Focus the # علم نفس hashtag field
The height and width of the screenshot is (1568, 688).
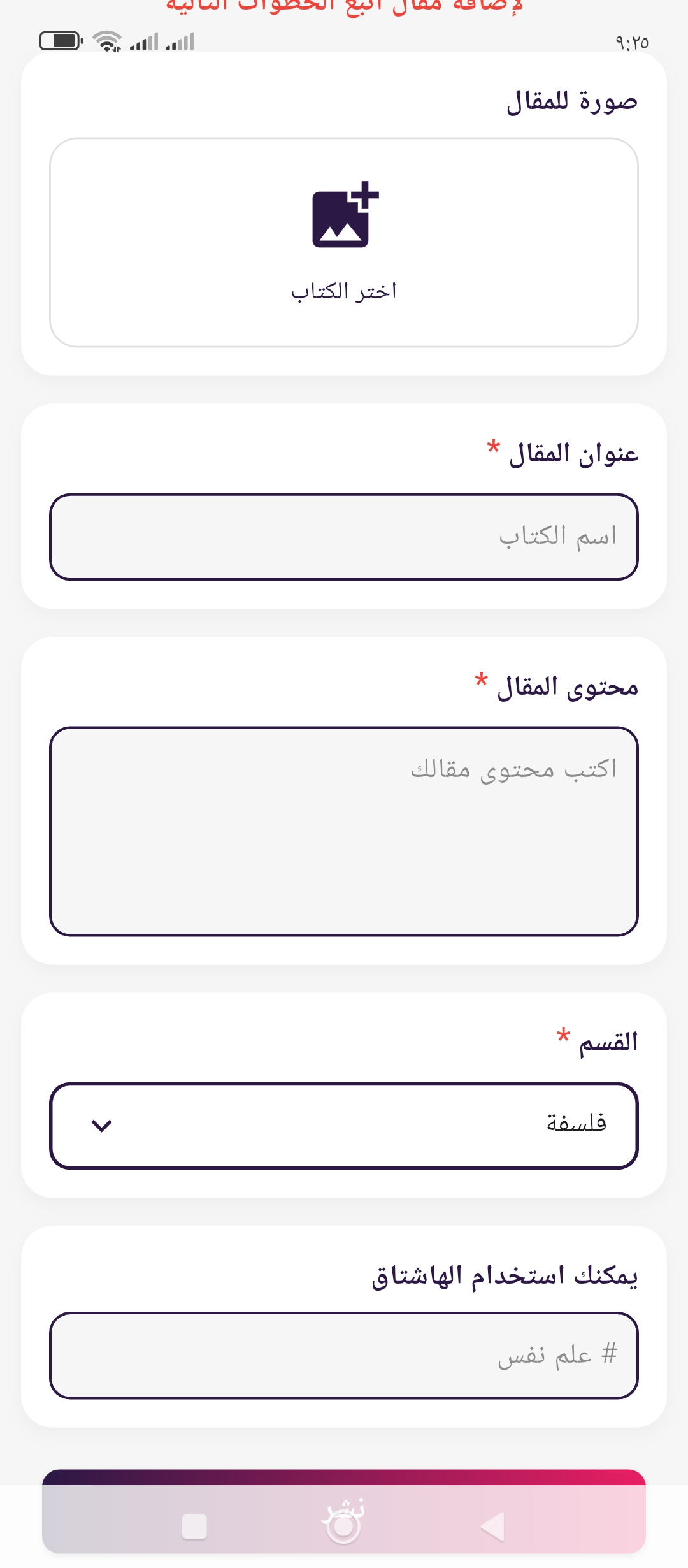[x=344, y=1355]
